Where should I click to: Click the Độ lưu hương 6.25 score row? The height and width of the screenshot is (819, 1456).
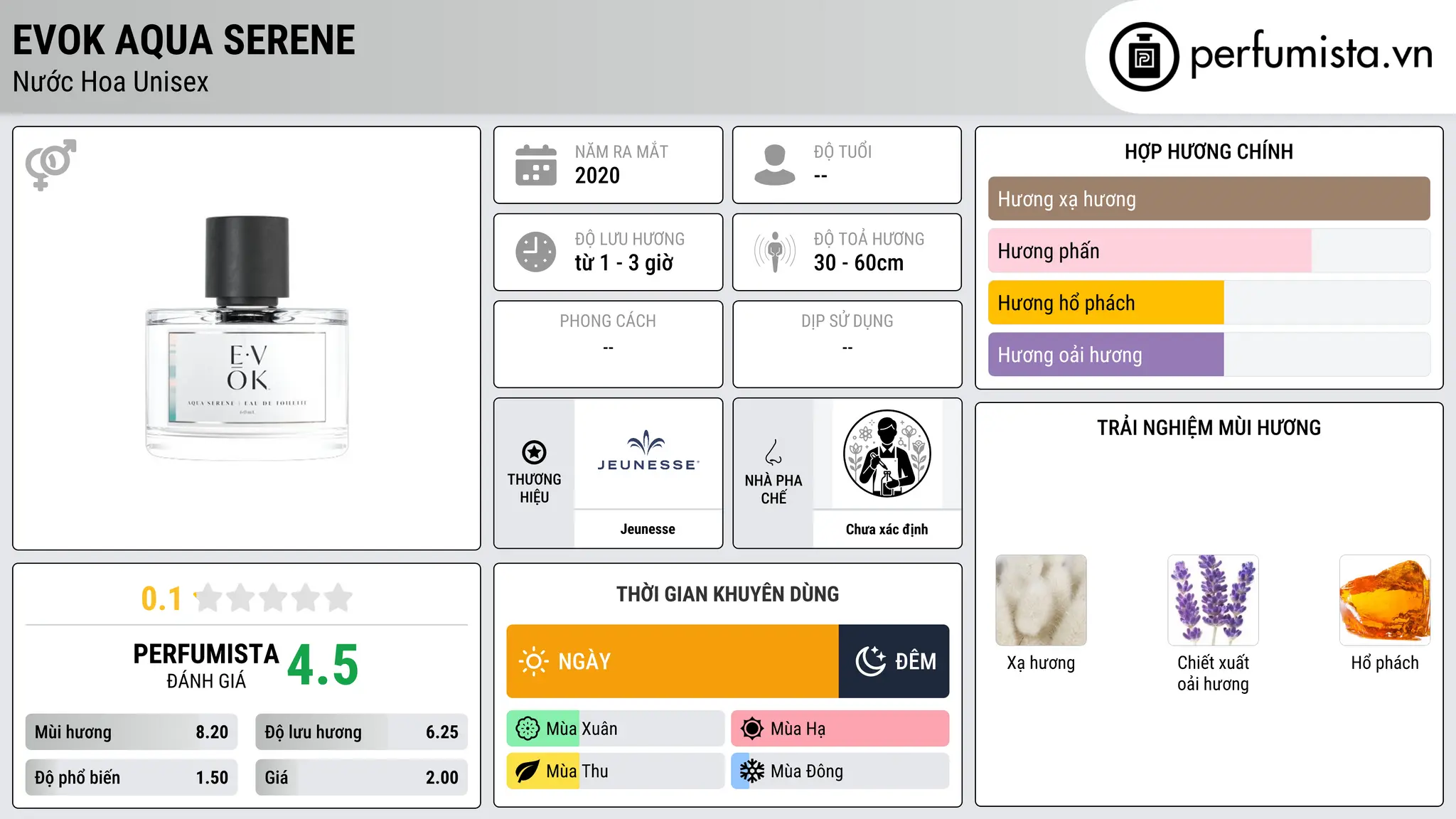tap(361, 732)
